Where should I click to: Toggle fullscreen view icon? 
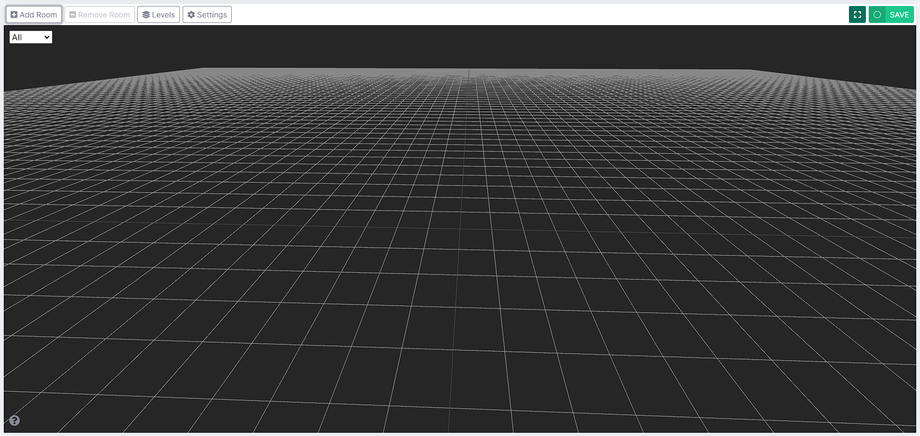tap(857, 15)
